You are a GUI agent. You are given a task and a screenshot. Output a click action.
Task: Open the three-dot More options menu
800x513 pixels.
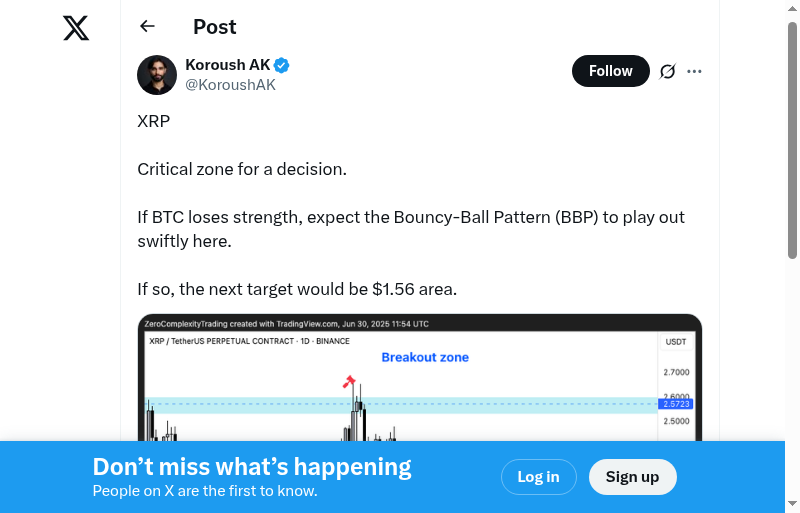695,71
